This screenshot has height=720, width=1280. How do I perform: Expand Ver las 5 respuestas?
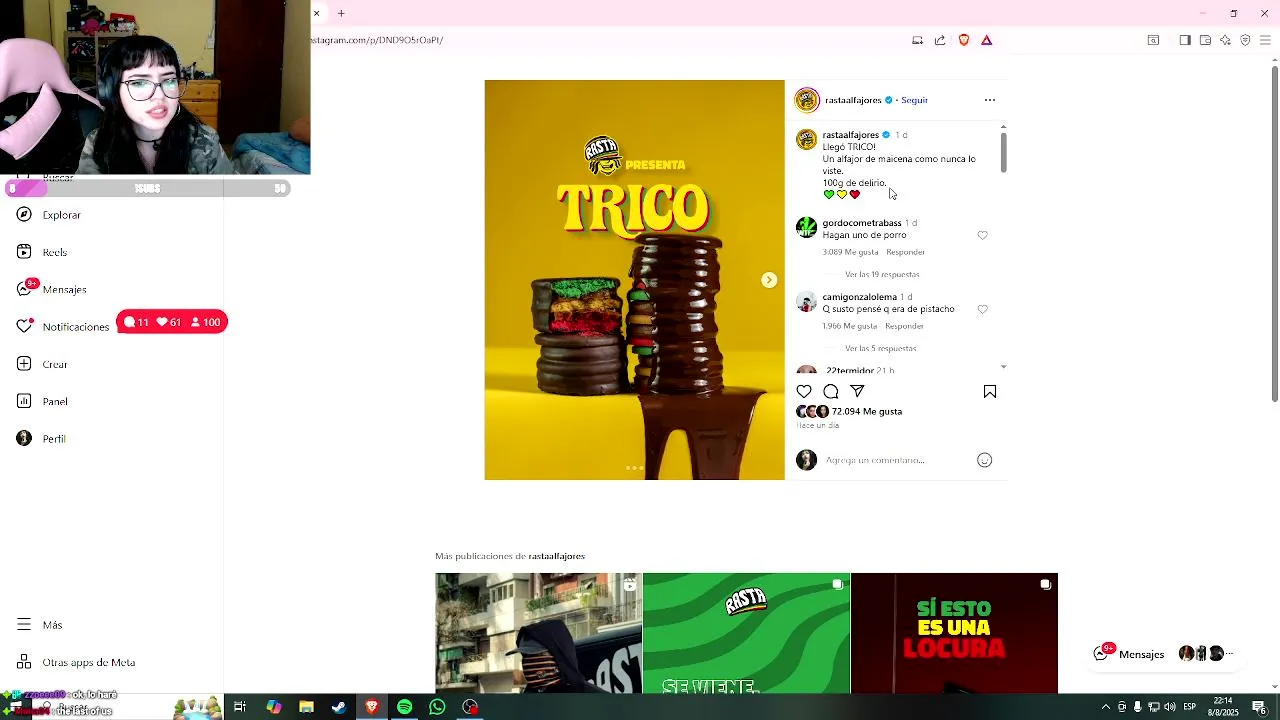(881, 348)
